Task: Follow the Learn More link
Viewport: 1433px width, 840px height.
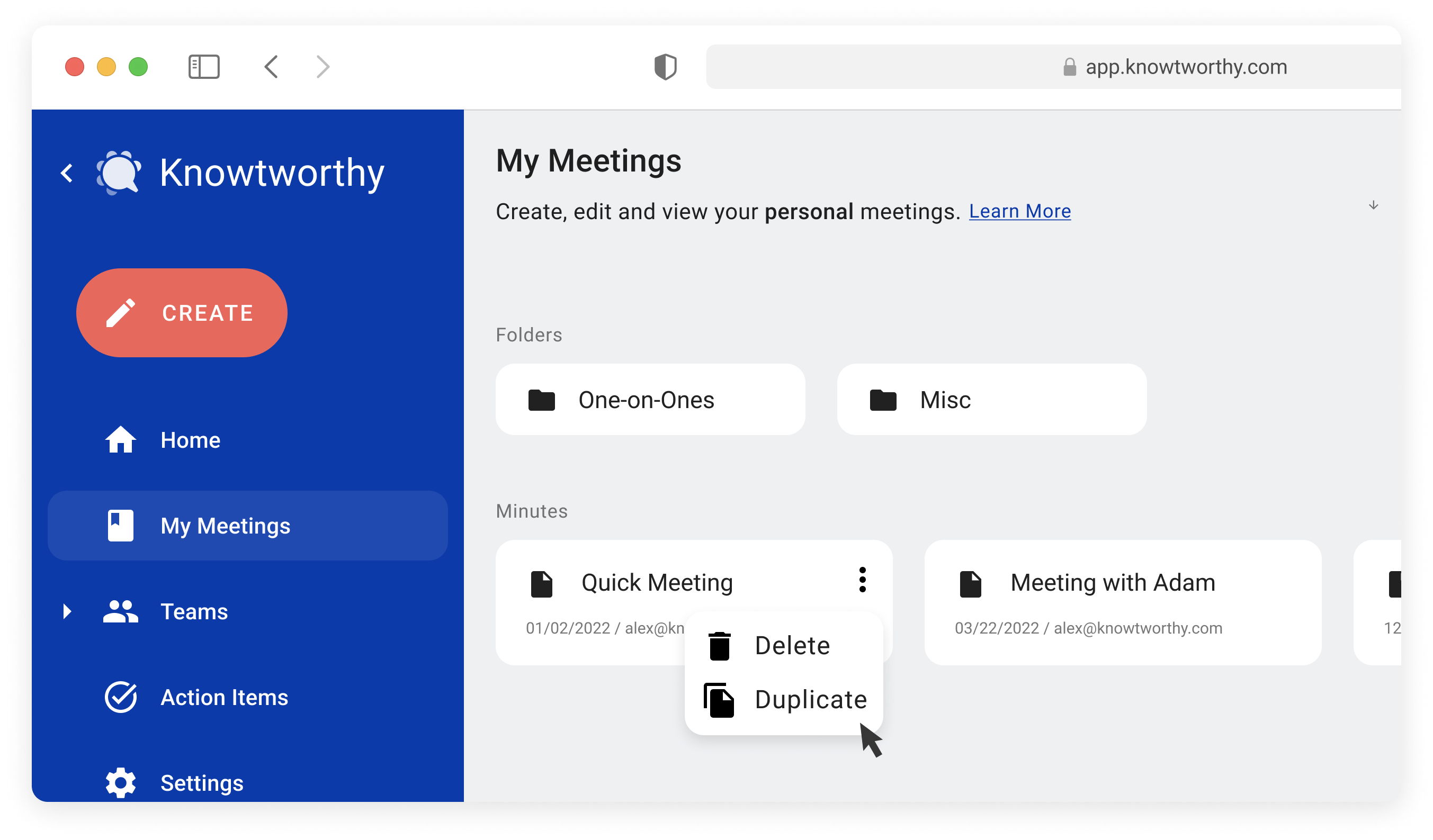Action: 1019,211
